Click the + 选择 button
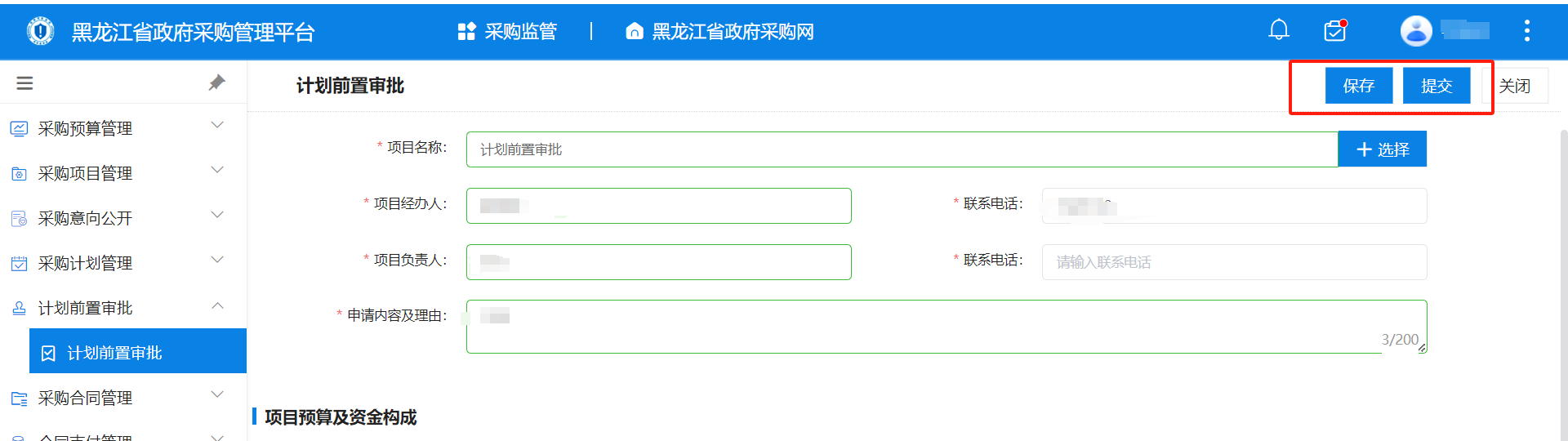The height and width of the screenshot is (441, 1568). click(x=1383, y=149)
